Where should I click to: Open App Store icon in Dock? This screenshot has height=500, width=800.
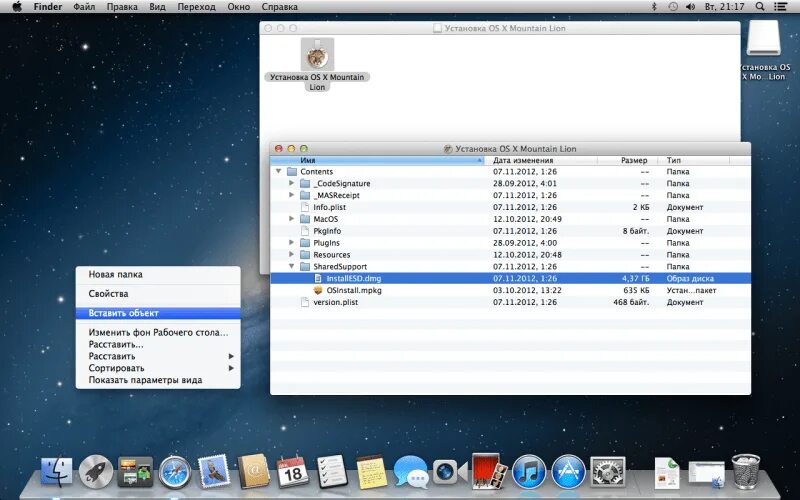(568, 472)
